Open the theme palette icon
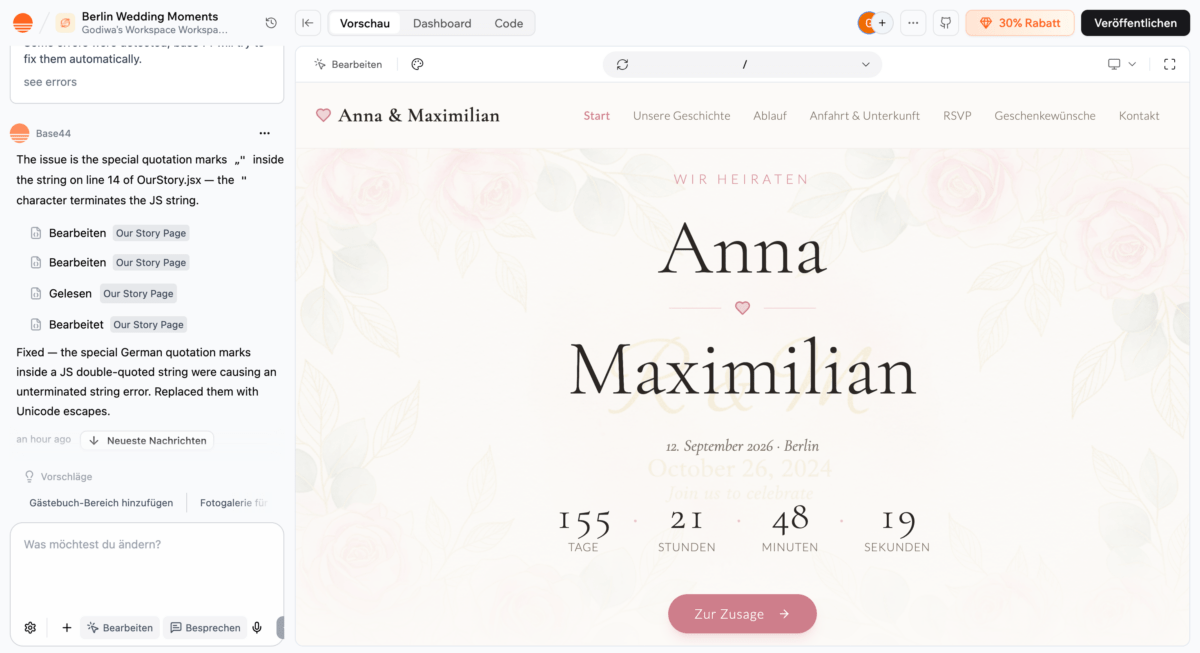Image resolution: width=1200 pixels, height=653 pixels. pyautogui.click(x=418, y=64)
